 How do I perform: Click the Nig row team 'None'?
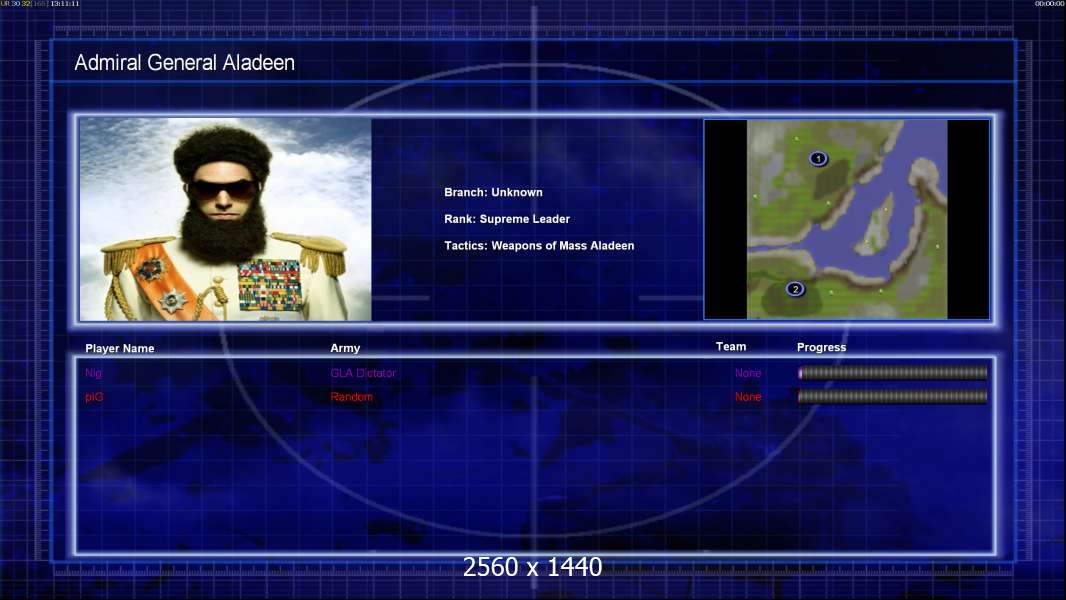pos(748,373)
